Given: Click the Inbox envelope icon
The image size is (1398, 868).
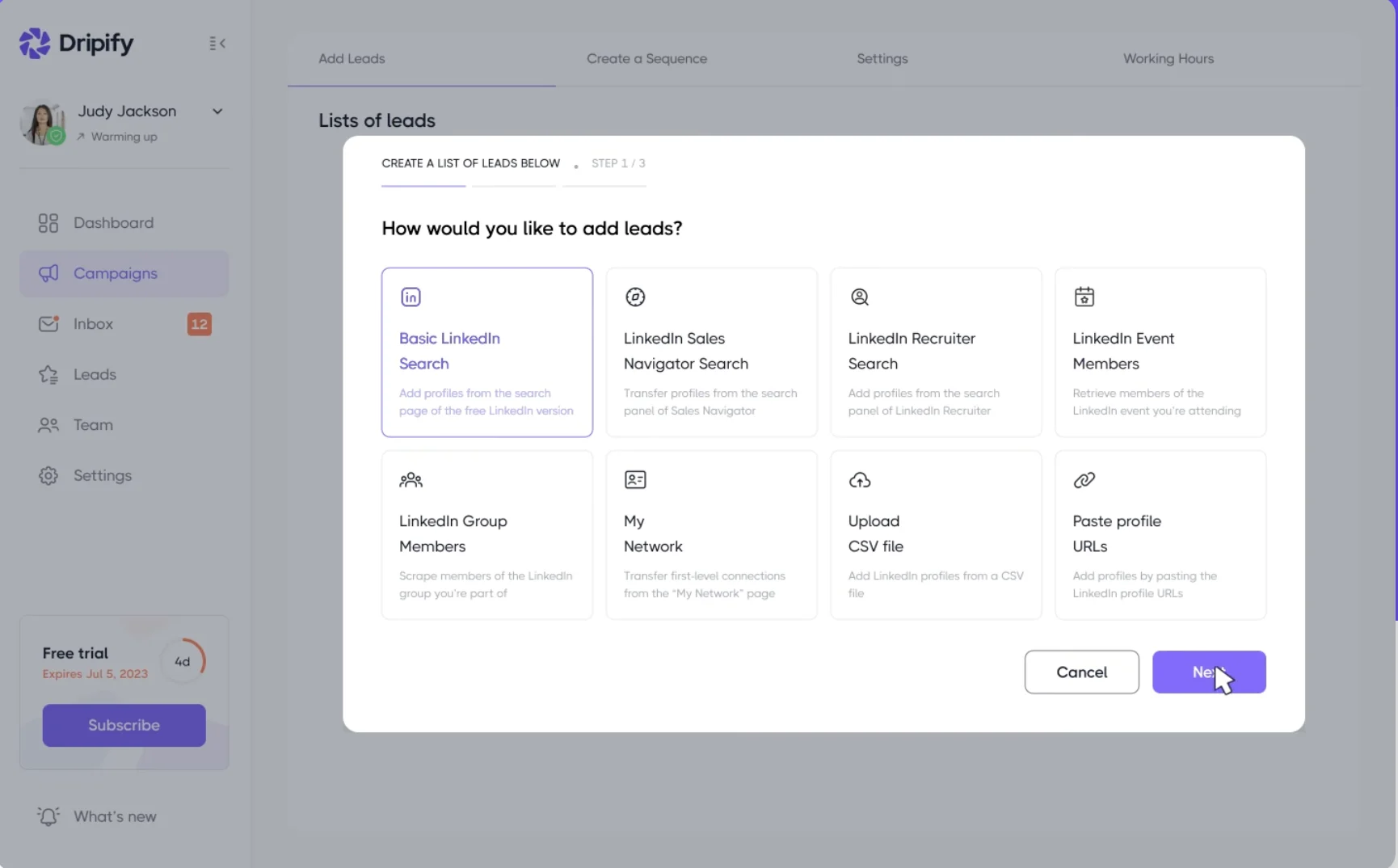Looking at the screenshot, I should tap(48, 324).
